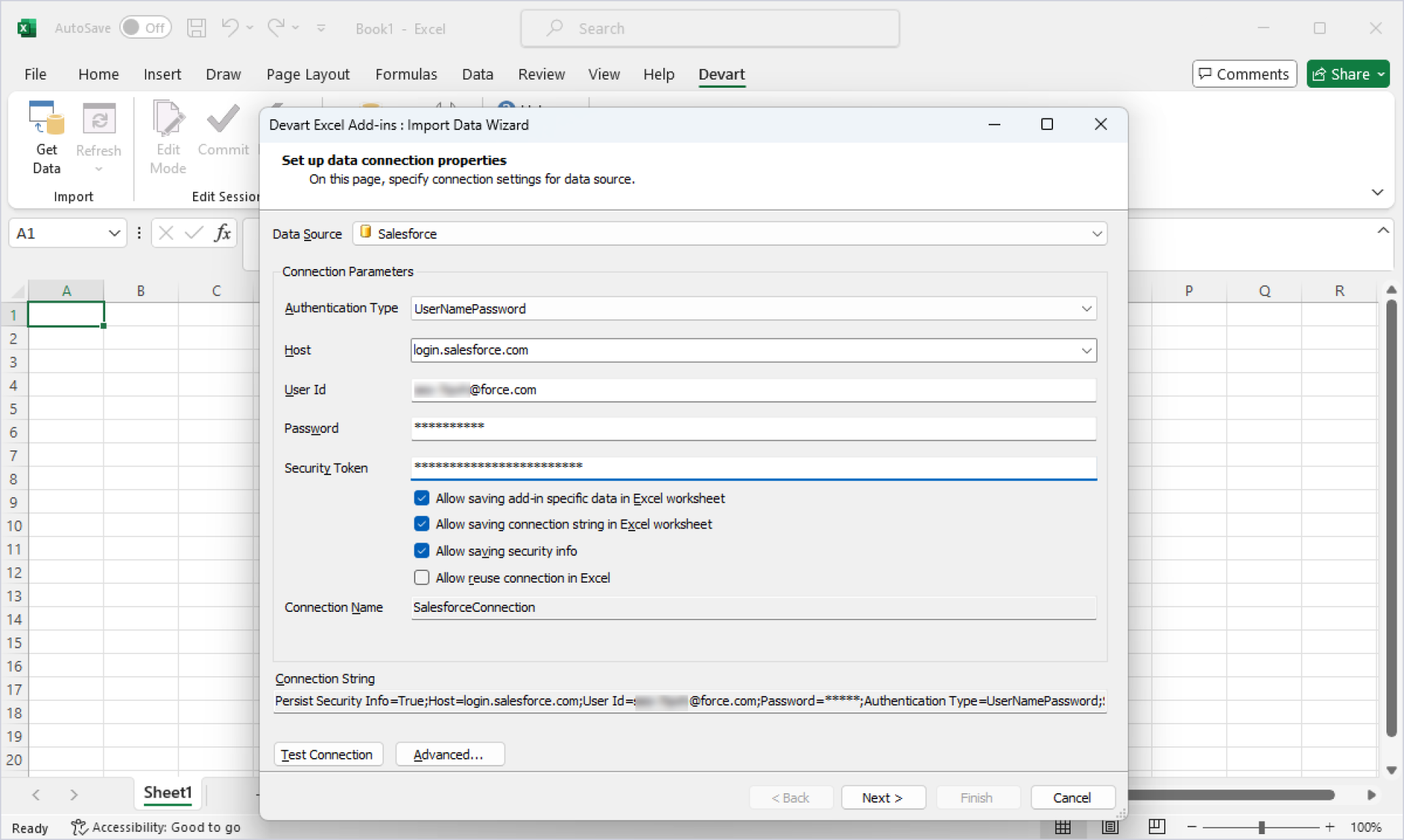Screen dimensions: 1404x840
Task: Open the Comments pane button
Action: [1244, 74]
